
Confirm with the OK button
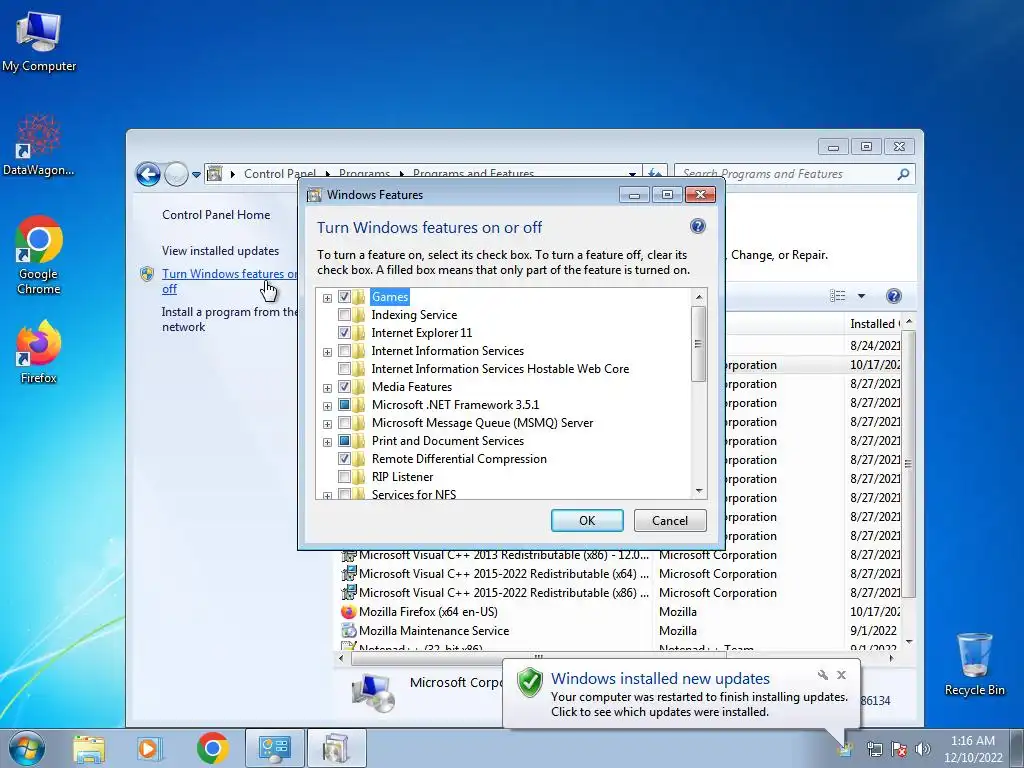[587, 520]
